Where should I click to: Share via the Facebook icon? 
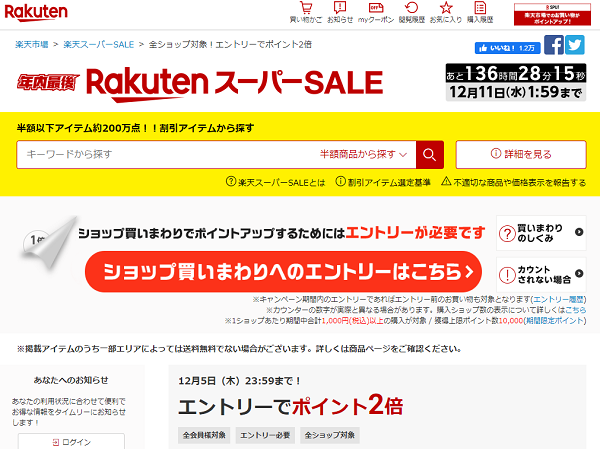coord(554,45)
